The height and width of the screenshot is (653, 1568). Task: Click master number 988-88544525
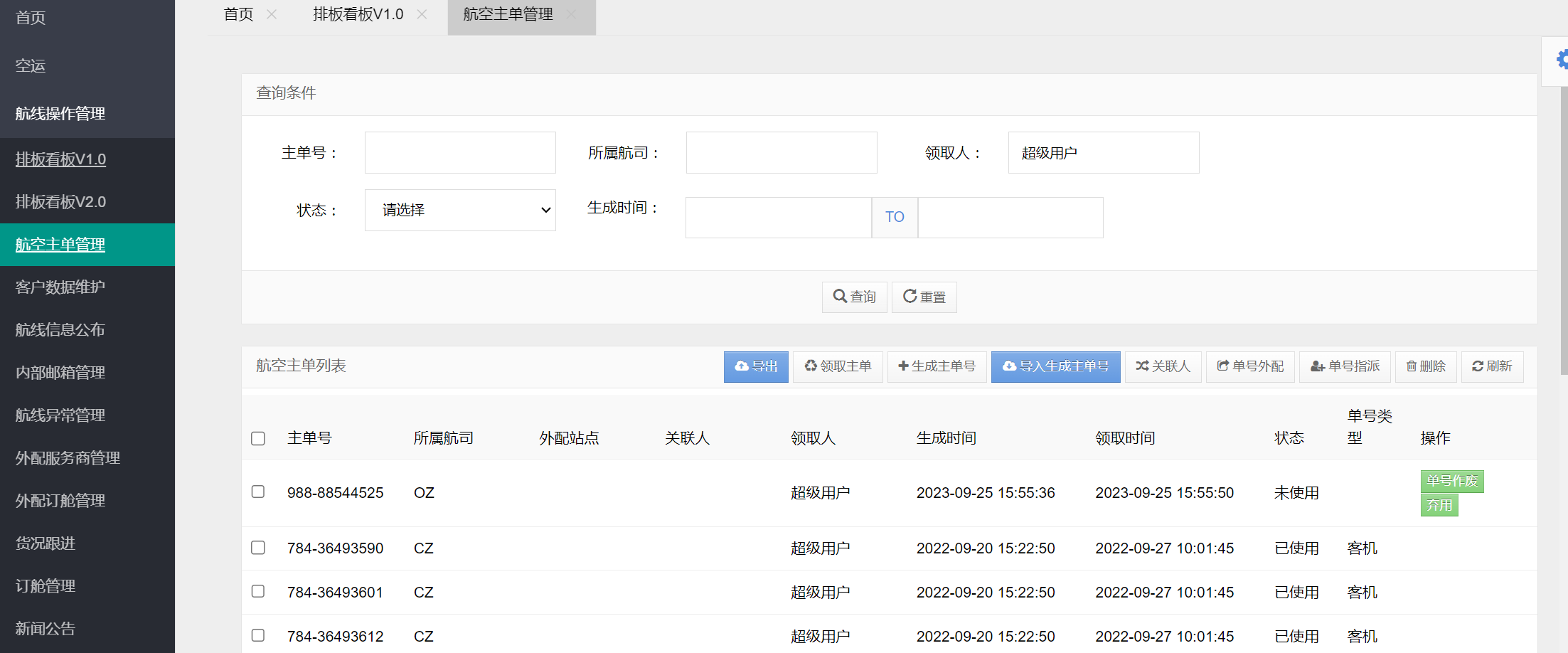click(336, 493)
